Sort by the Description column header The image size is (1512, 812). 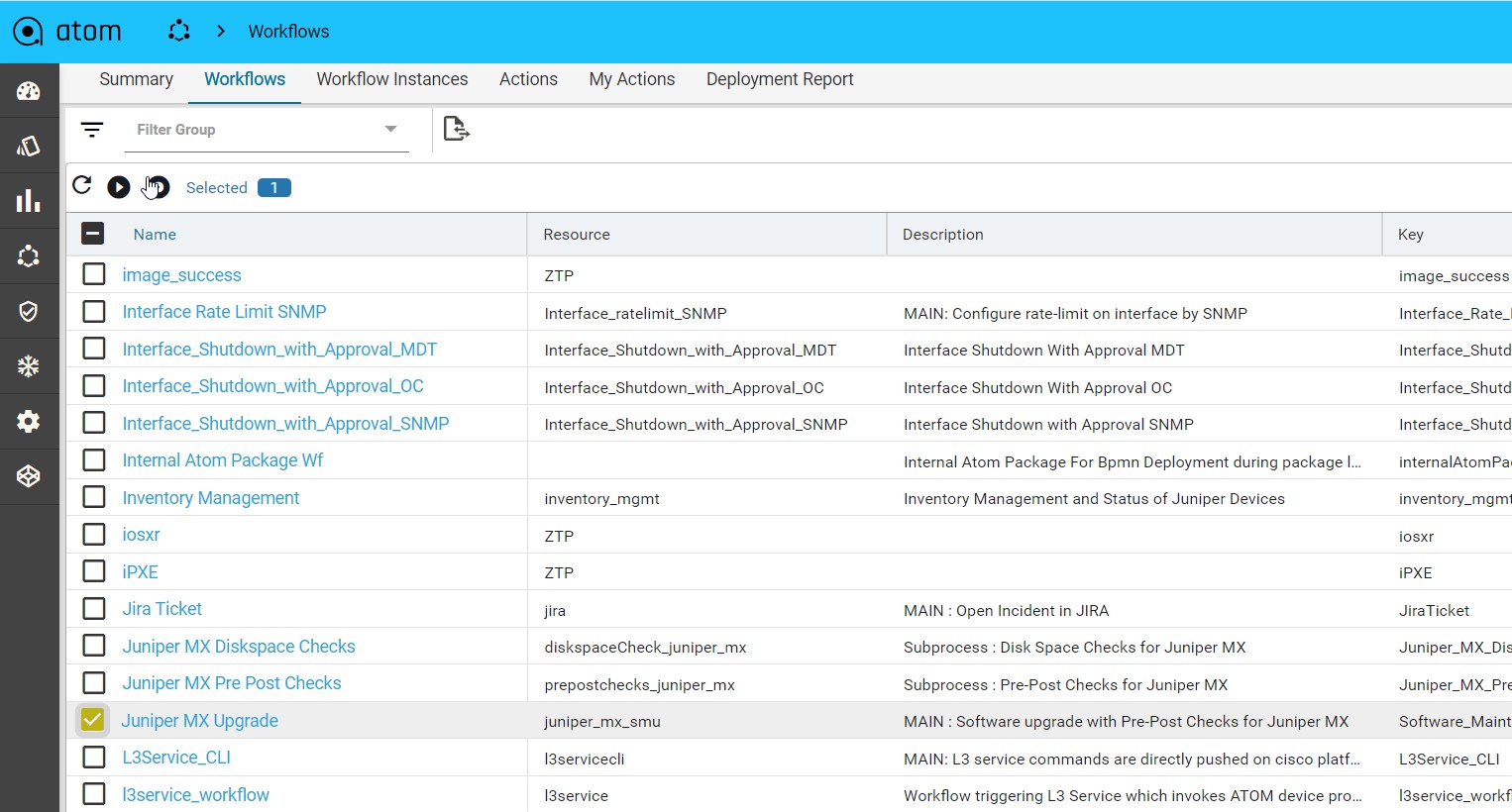point(943,235)
